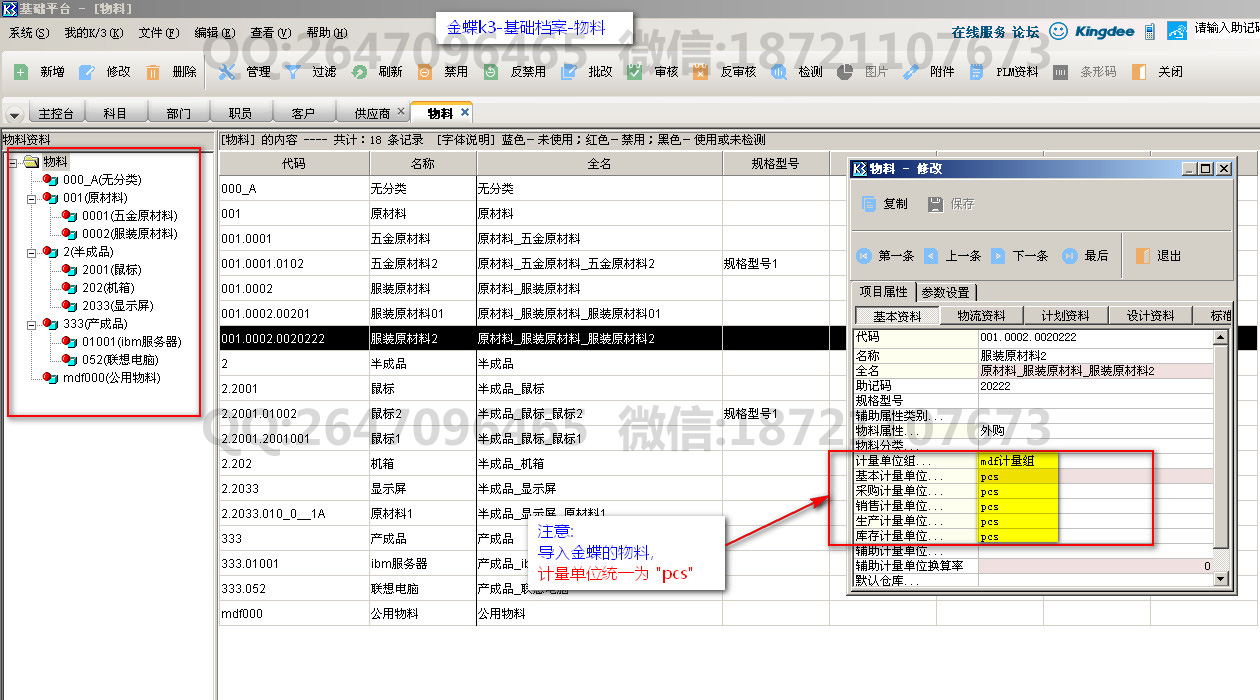Collapse the 001(原材料) tree node
1260x700 pixels.
[31, 198]
